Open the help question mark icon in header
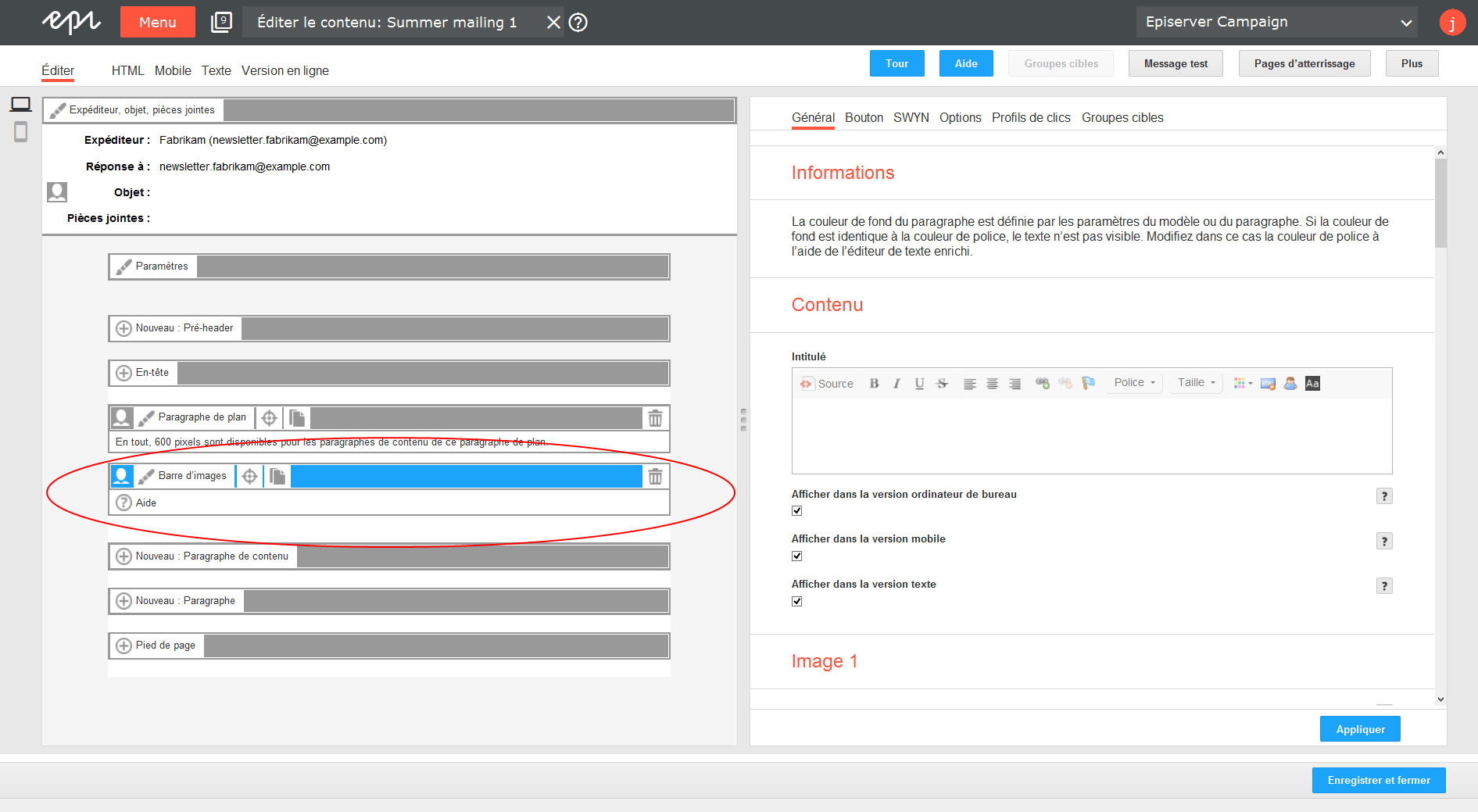The height and width of the screenshot is (812, 1478). tap(578, 22)
